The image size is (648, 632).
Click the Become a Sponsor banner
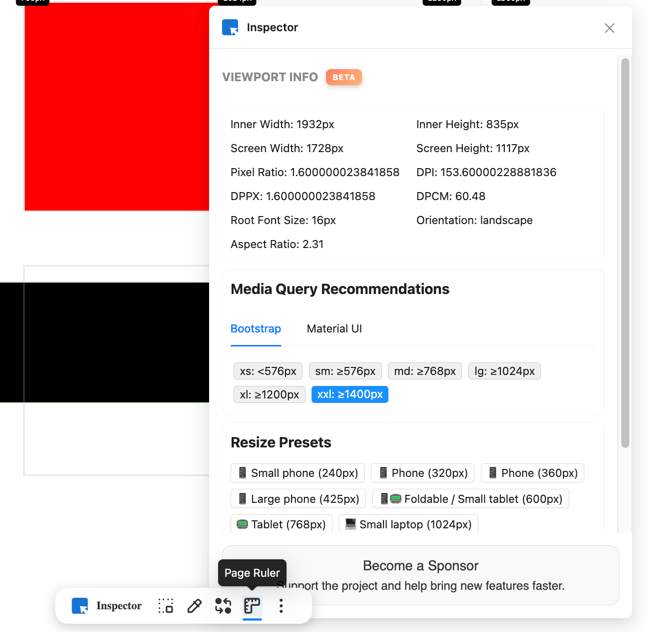coord(420,575)
